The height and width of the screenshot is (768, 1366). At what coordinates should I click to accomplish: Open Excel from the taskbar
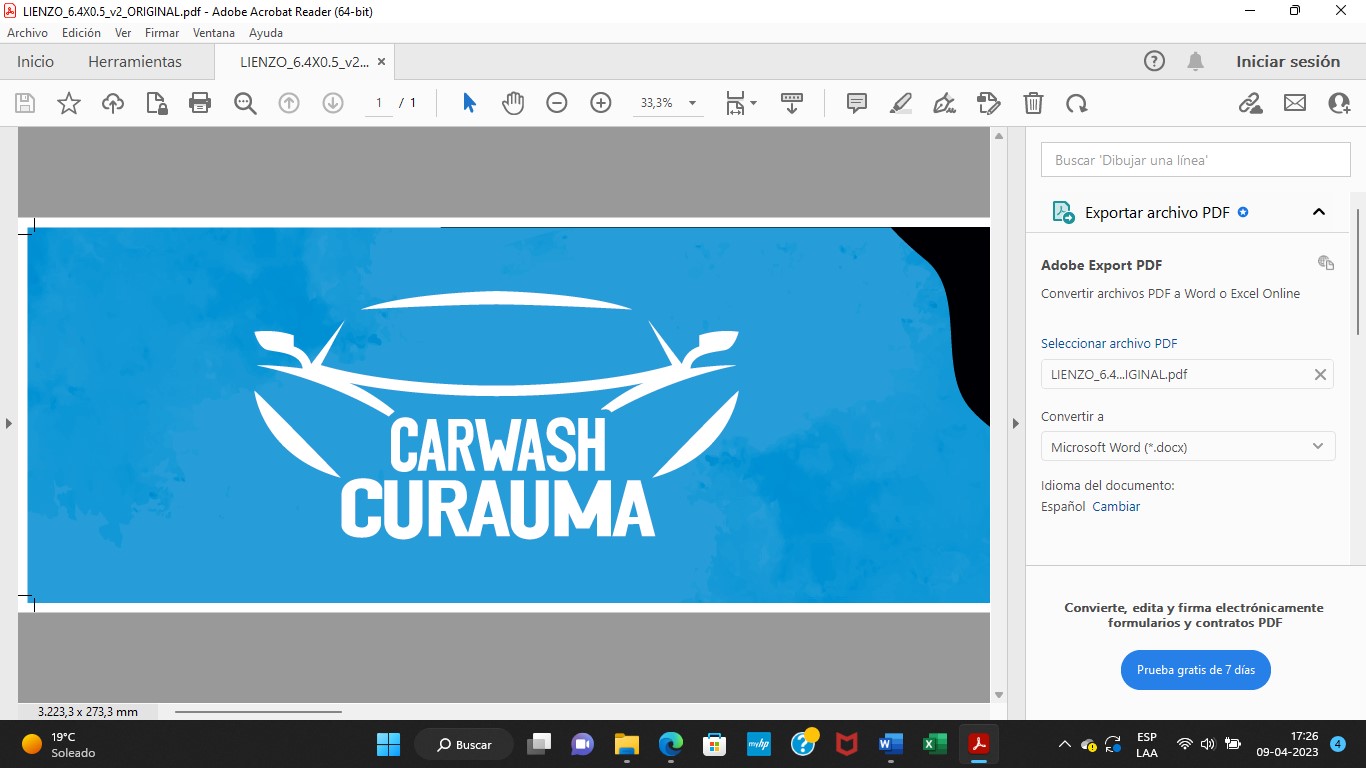[934, 744]
